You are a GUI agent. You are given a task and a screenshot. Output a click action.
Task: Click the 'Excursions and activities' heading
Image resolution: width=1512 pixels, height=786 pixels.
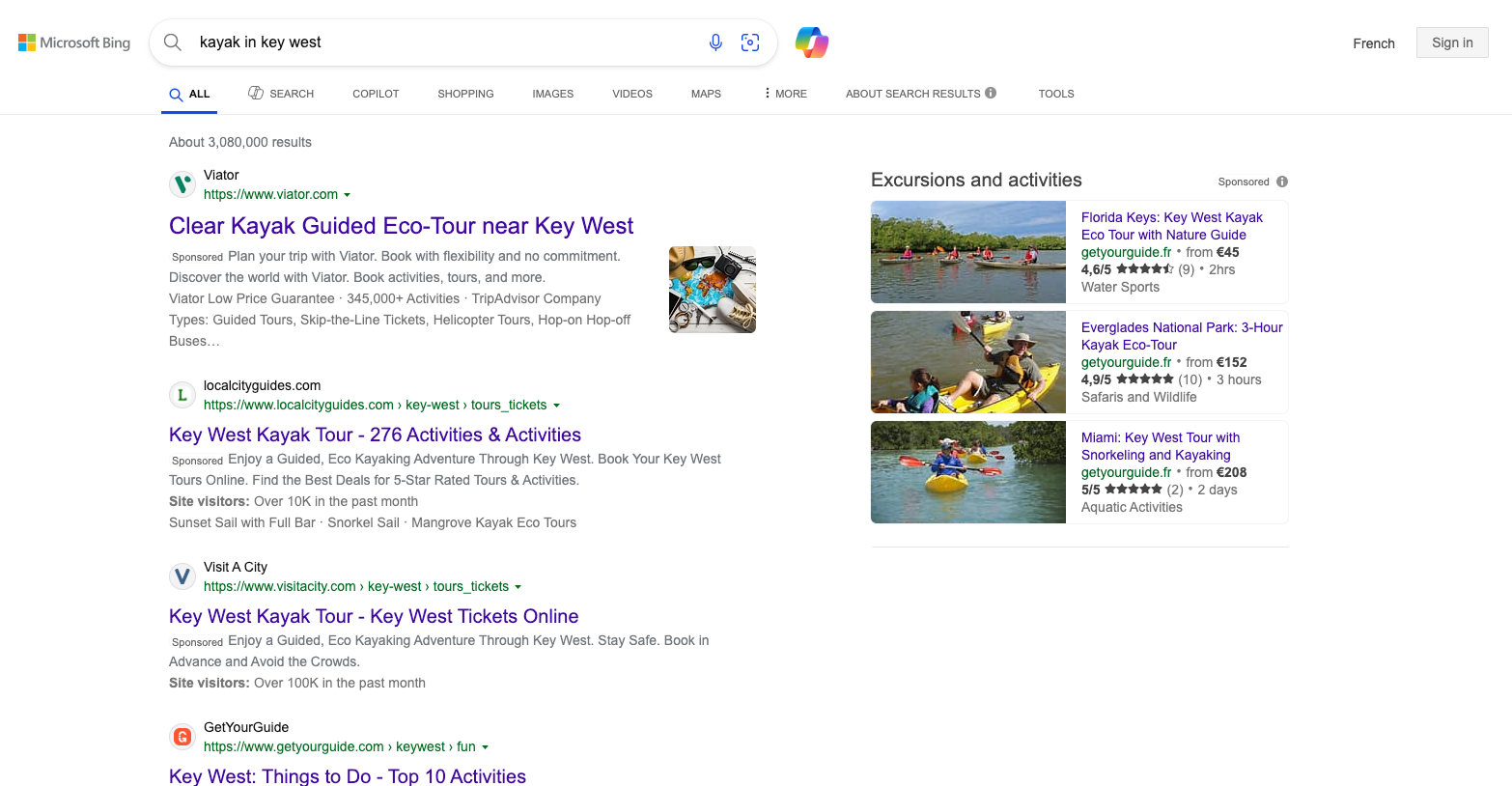[976, 180]
